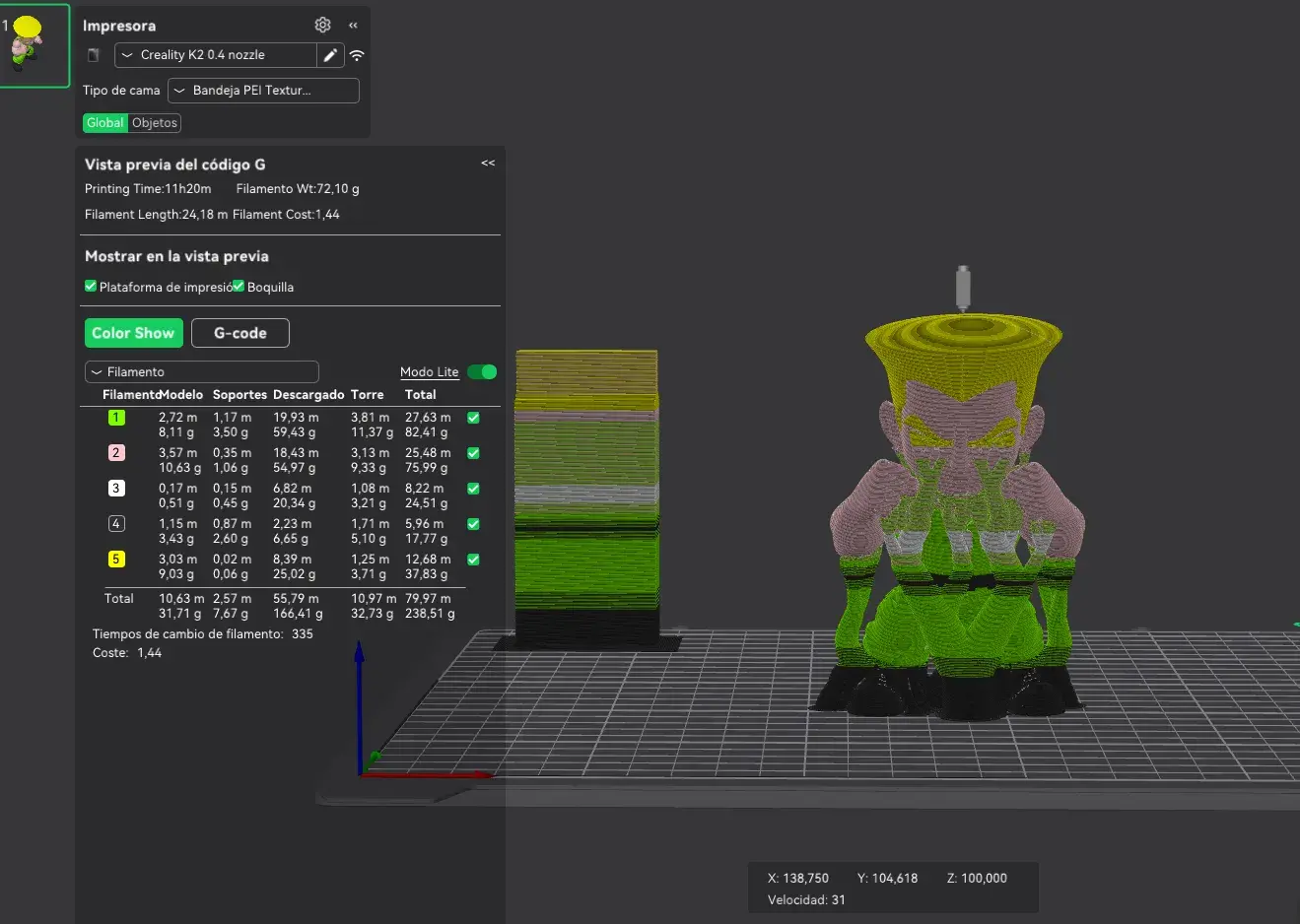Click filament 1 green color swatch
1300x924 pixels.
(116, 417)
